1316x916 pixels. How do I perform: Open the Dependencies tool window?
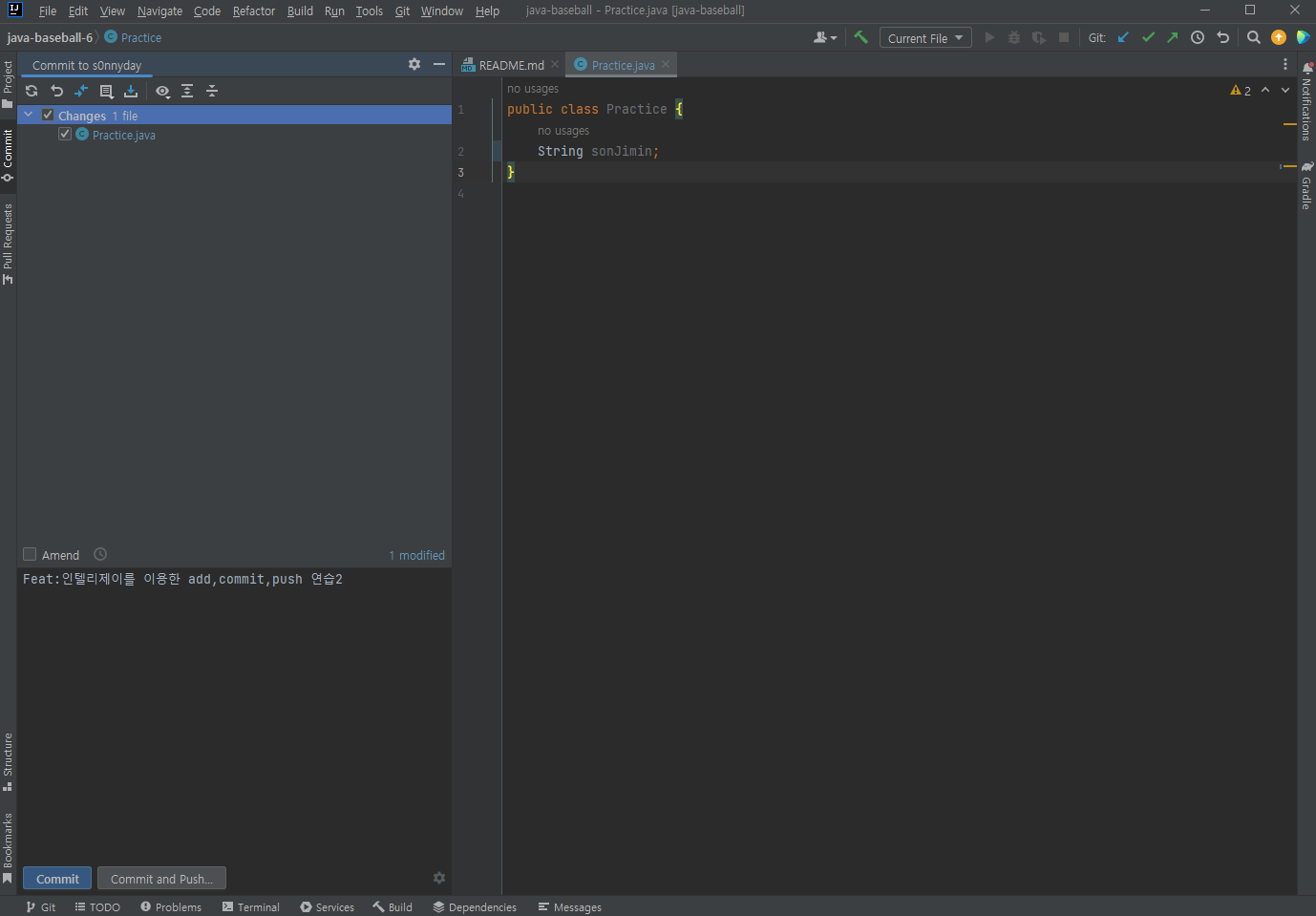(475, 906)
